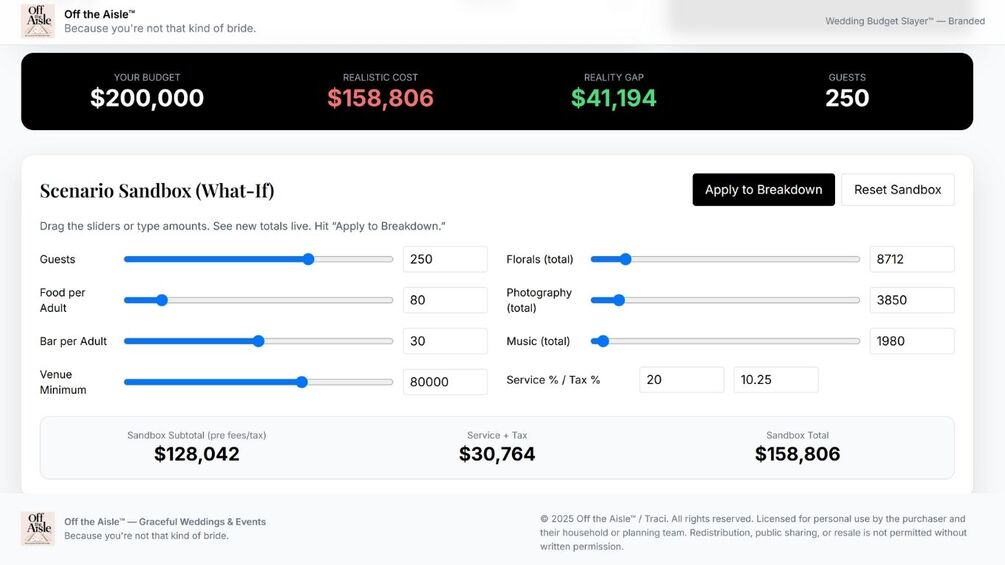
Task: Click the Reset Sandbox button
Action: (897, 190)
